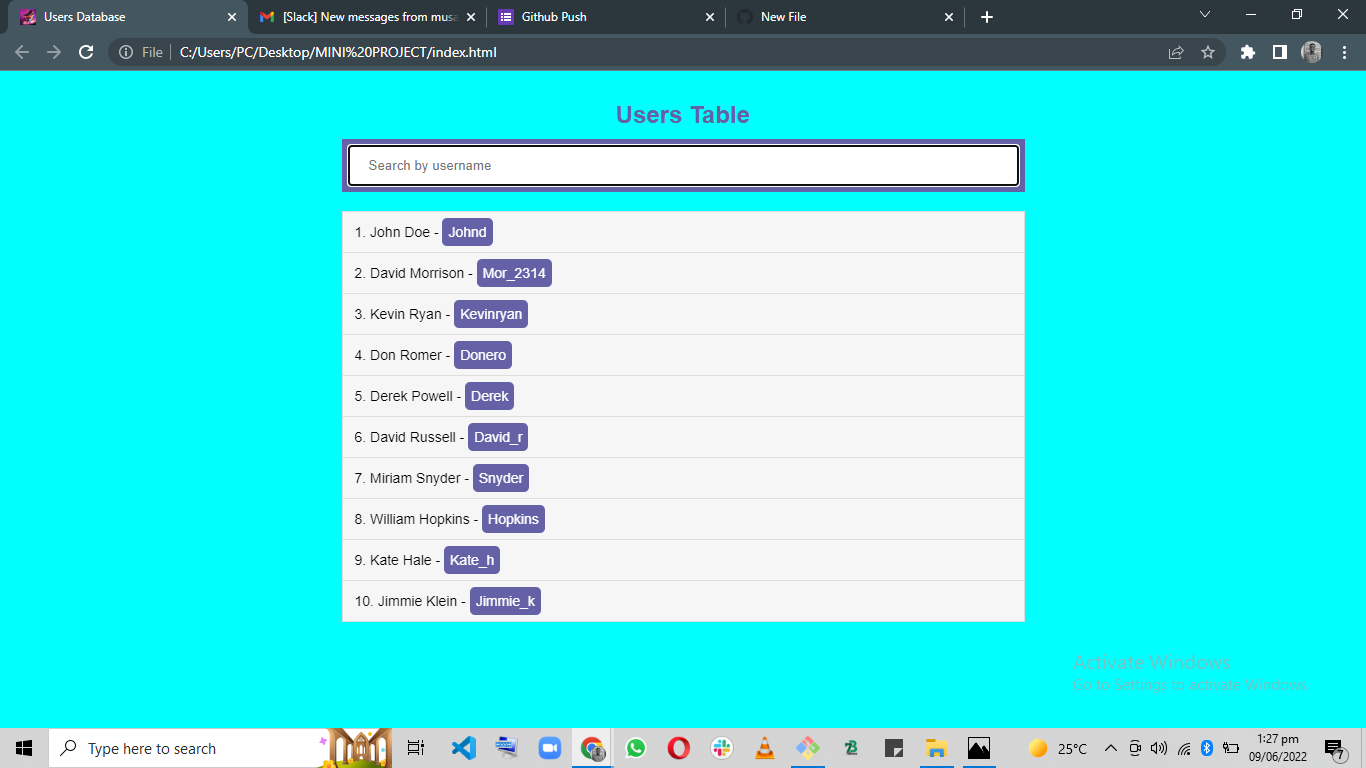Click the Search by username field
1366x768 pixels.
(683, 165)
